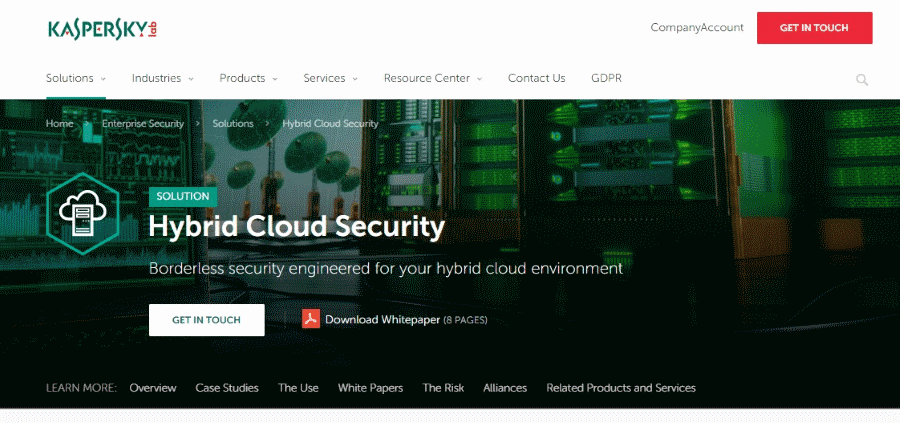Jump to Case Studies section

click(x=227, y=388)
